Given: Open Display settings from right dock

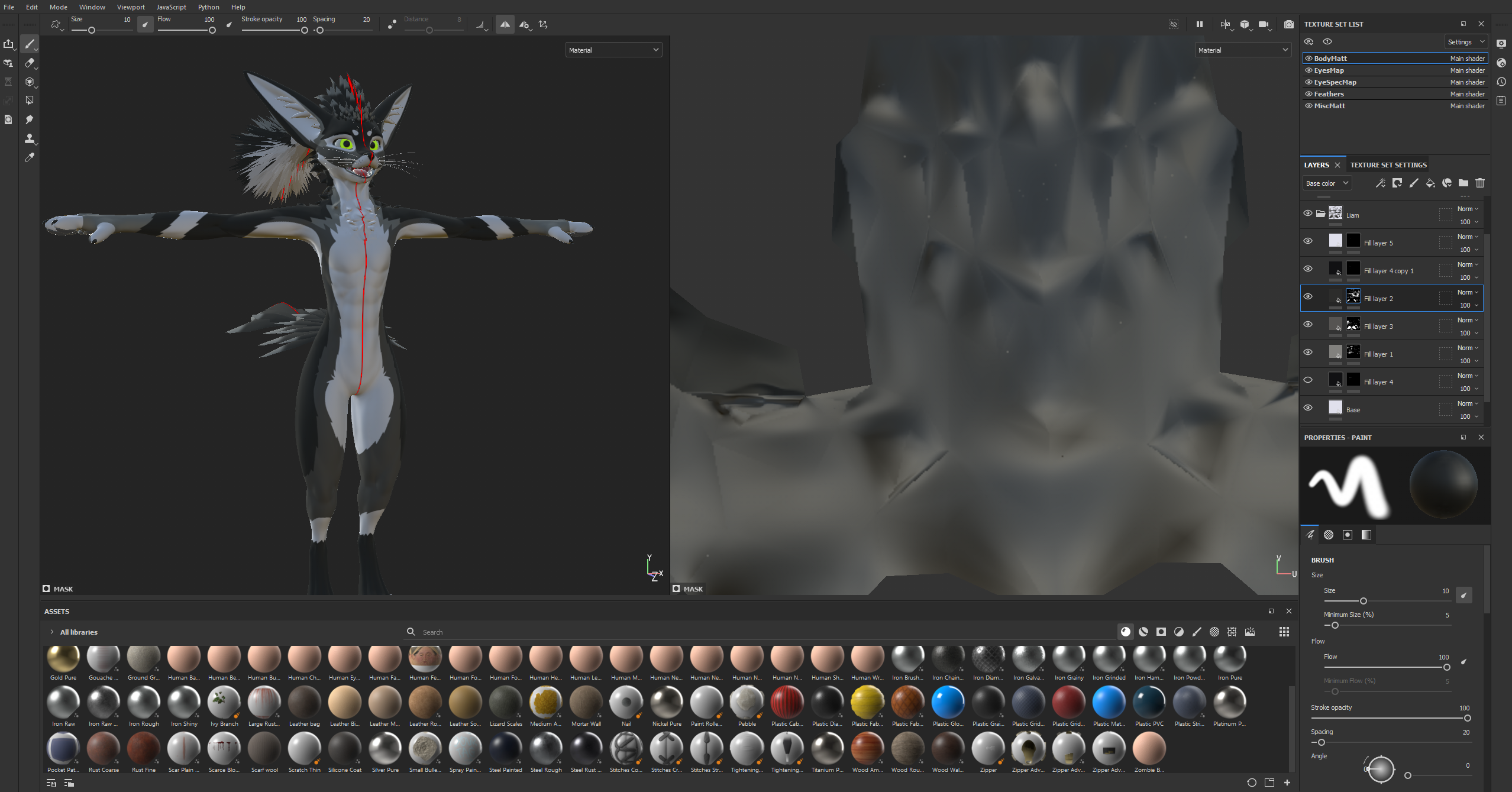Looking at the screenshot, I should (x=1501, y=44).
